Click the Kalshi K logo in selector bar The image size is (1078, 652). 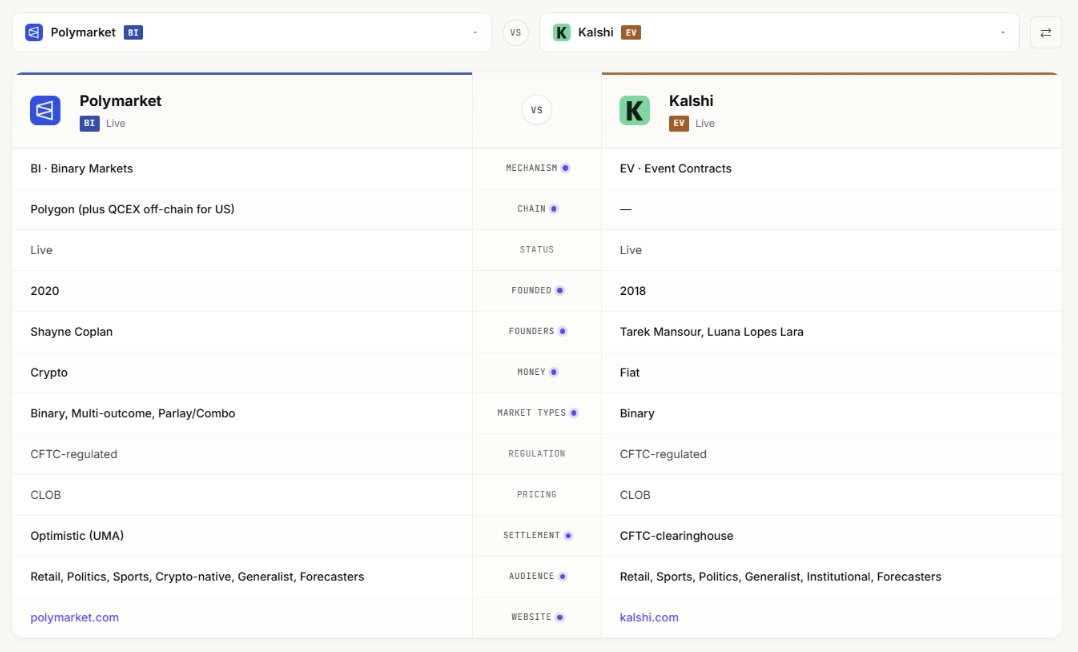pos(562,32)
